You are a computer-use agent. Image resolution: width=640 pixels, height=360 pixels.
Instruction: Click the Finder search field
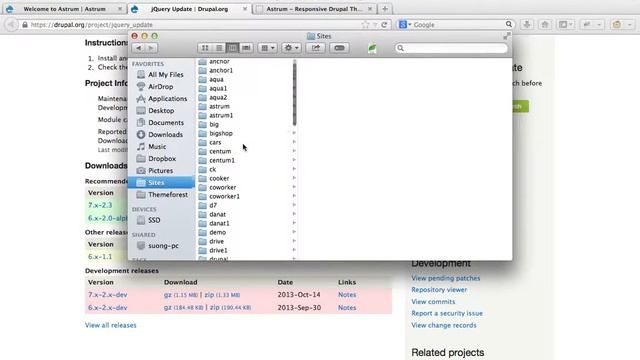click(451, 48)
